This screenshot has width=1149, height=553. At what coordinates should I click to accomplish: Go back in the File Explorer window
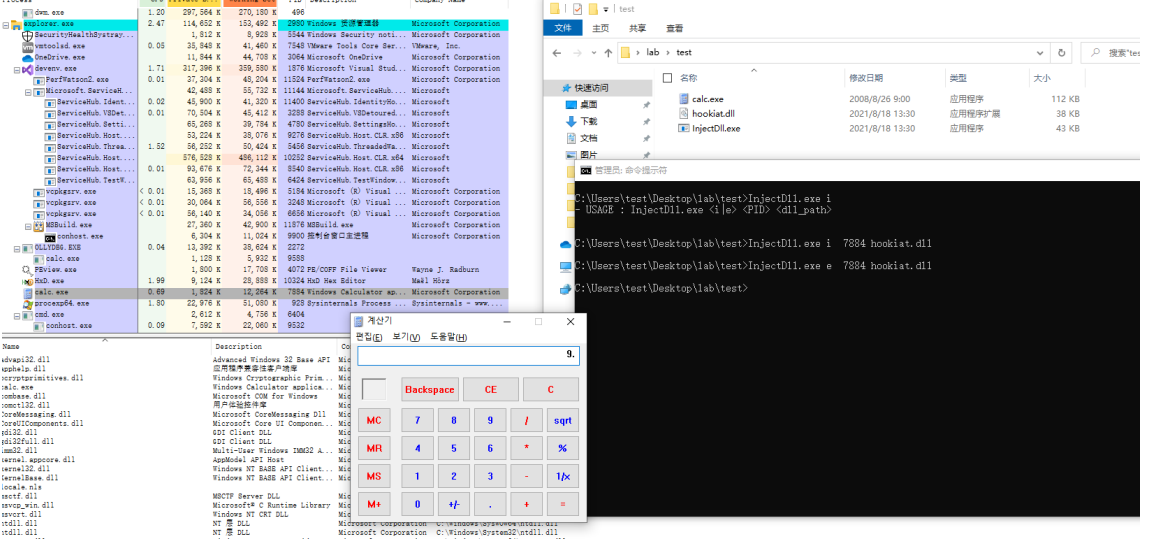(x=558, y=53)
